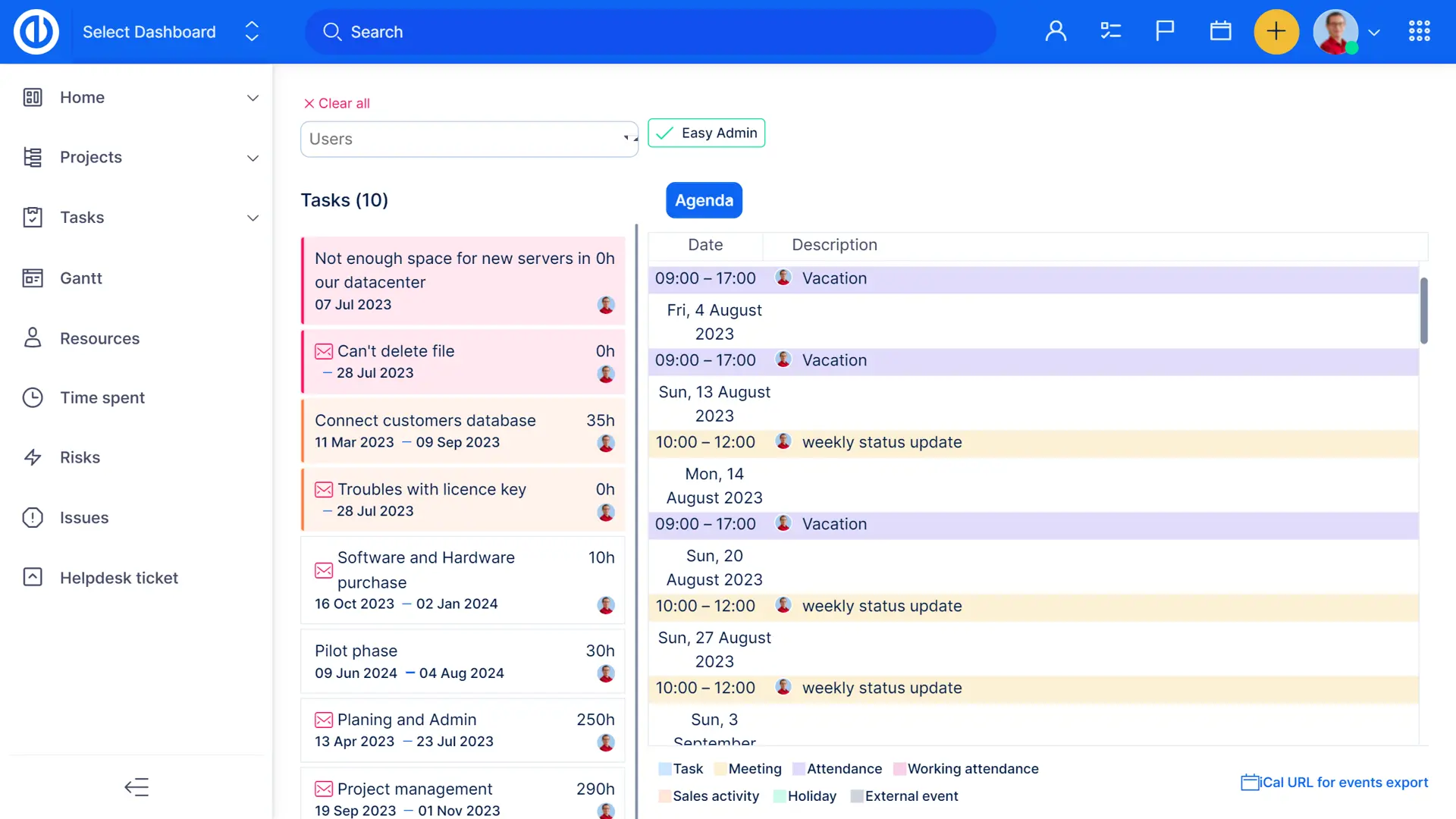
Task: Click into the Search field
Action: (x=650, y=32)
